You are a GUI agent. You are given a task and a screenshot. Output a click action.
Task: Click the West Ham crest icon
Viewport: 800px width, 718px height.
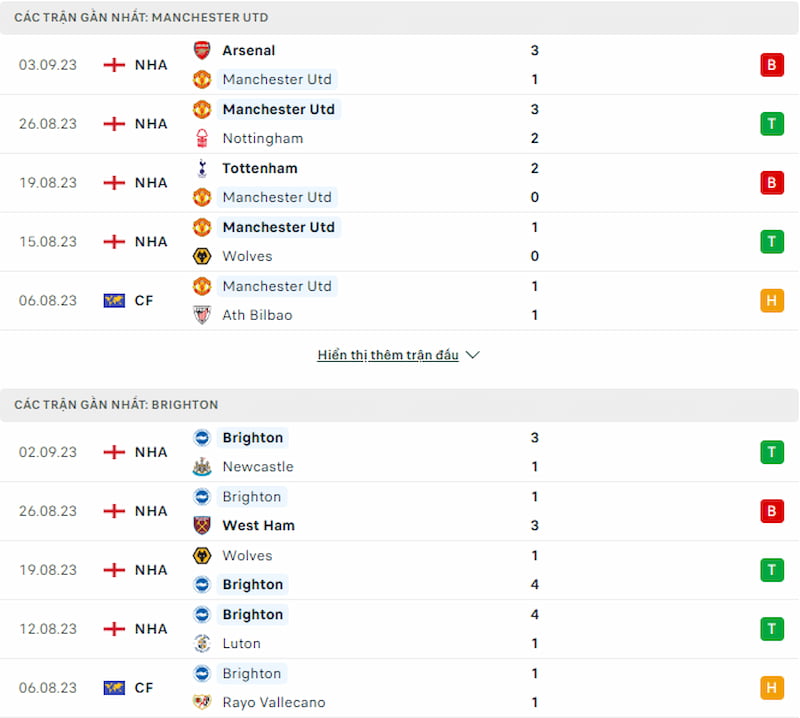point(202,525)
